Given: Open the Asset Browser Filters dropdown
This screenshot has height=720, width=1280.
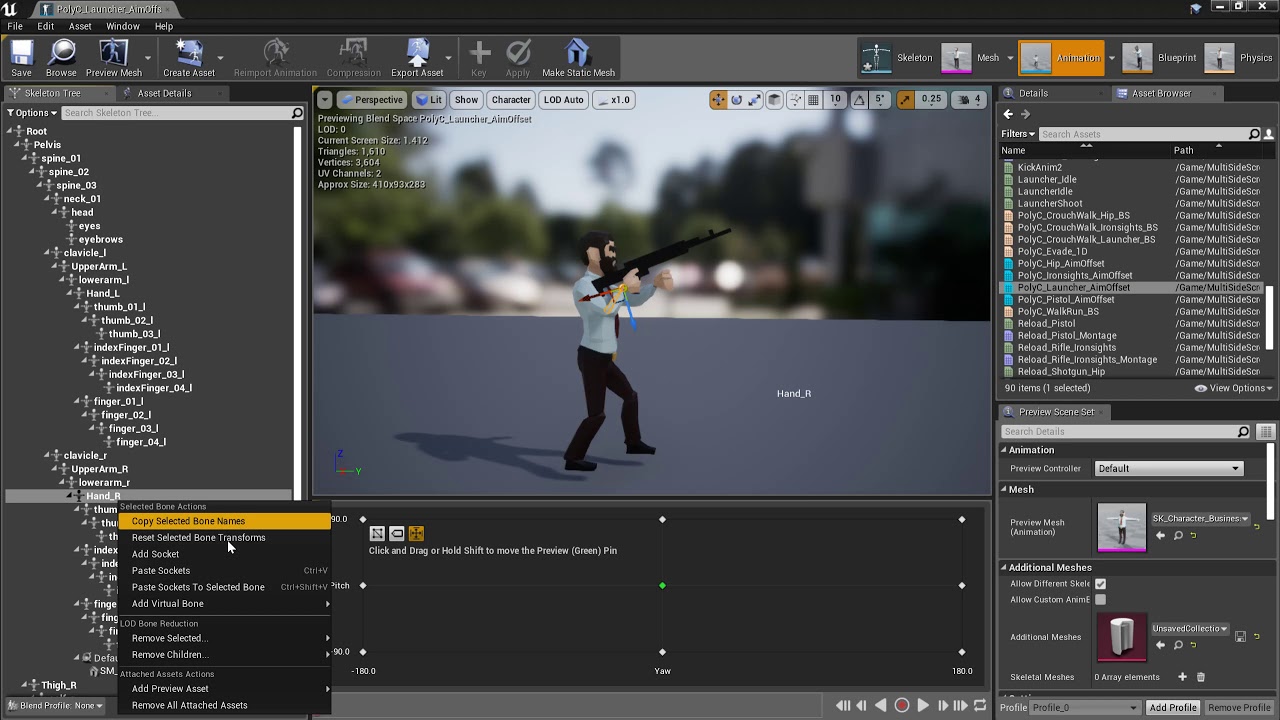Looking at the screenshot, I should pyautogui.click(x=1018, y=134).
